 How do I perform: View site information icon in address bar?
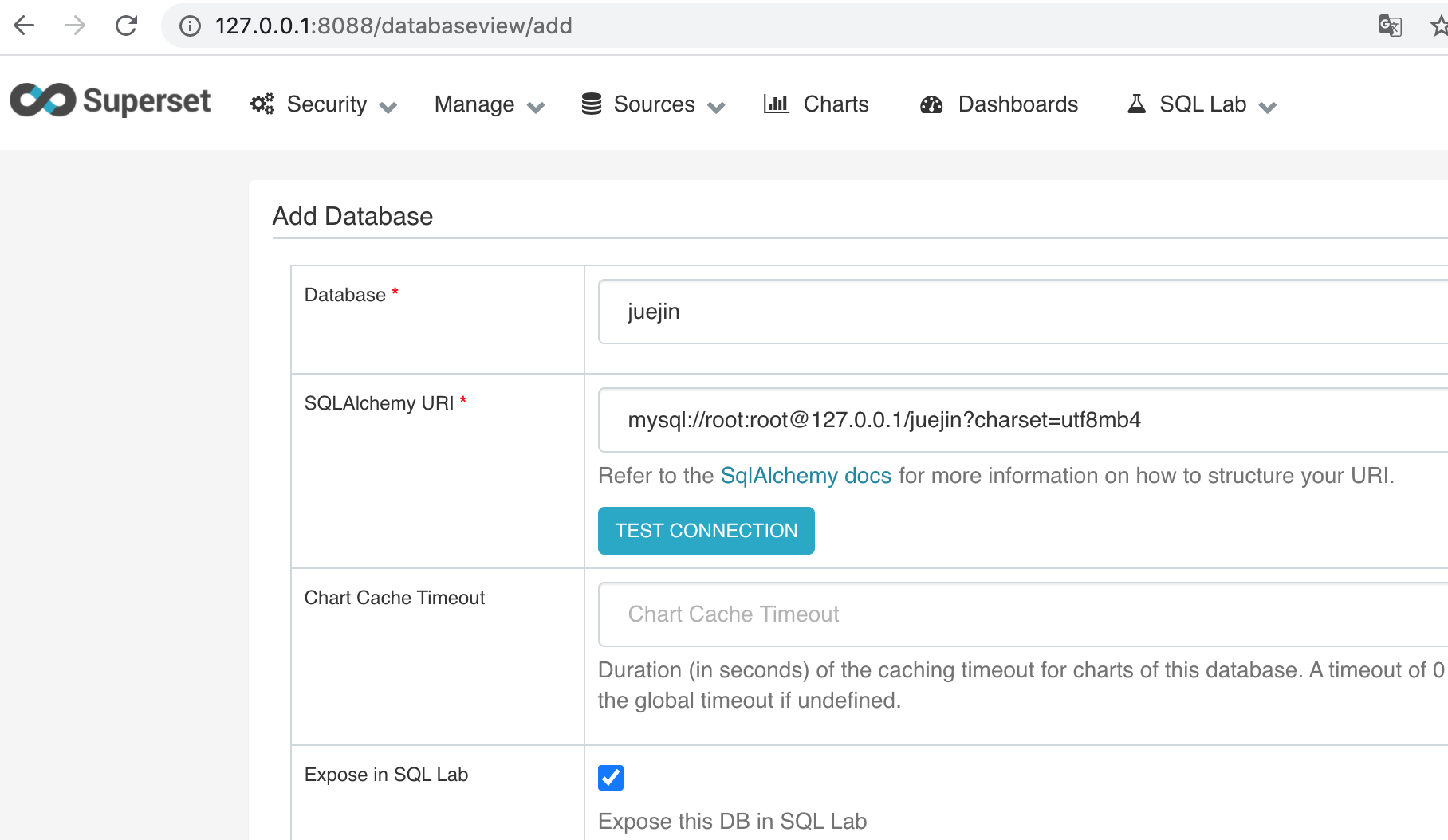(x=190, y=26)
